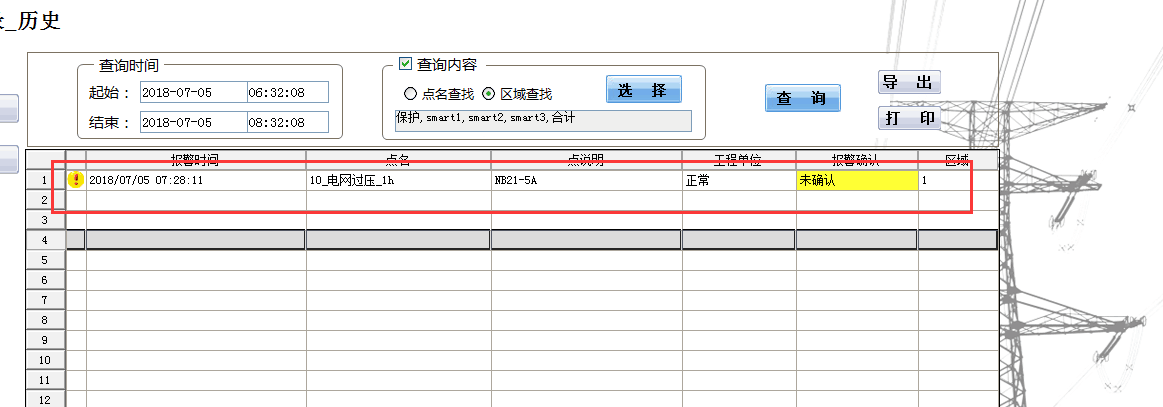Screen dimensions: 1163x407
Task: Click the 选择 button
Action: point(643,90)
